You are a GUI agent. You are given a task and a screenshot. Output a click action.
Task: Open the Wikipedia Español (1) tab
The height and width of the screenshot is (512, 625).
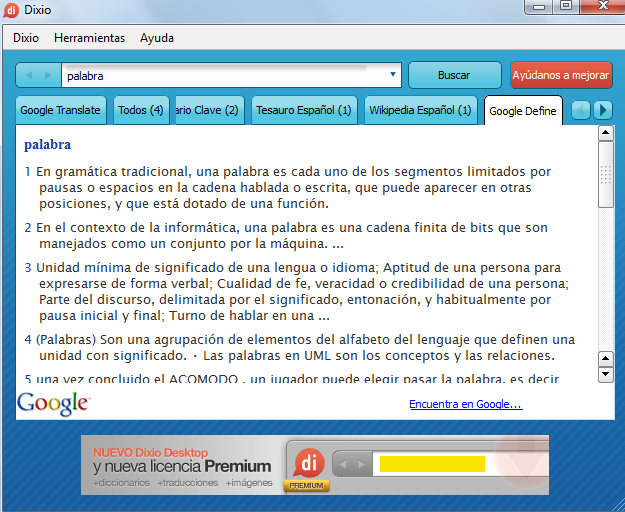coord(421,110)
